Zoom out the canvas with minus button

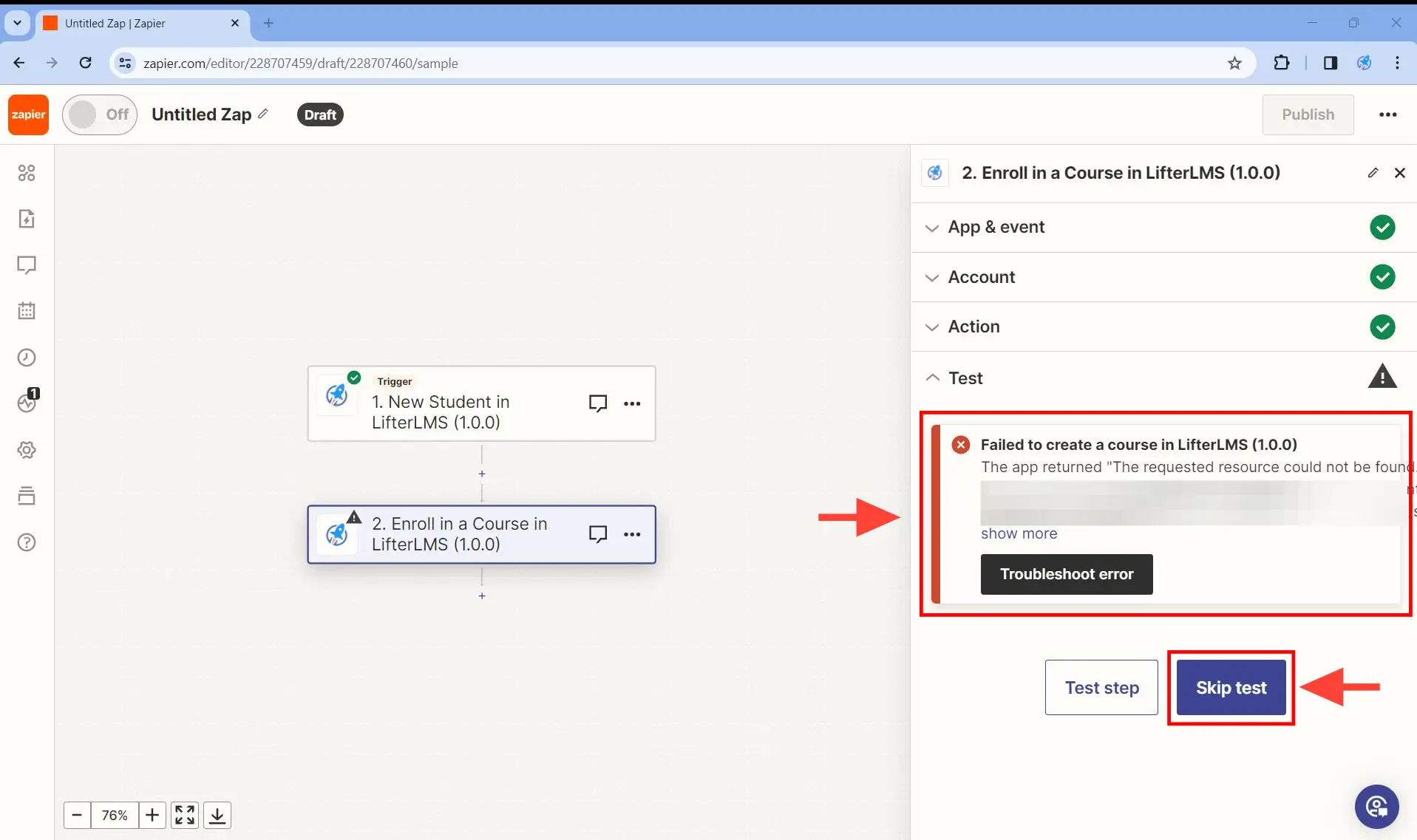(x=77, y=815)
